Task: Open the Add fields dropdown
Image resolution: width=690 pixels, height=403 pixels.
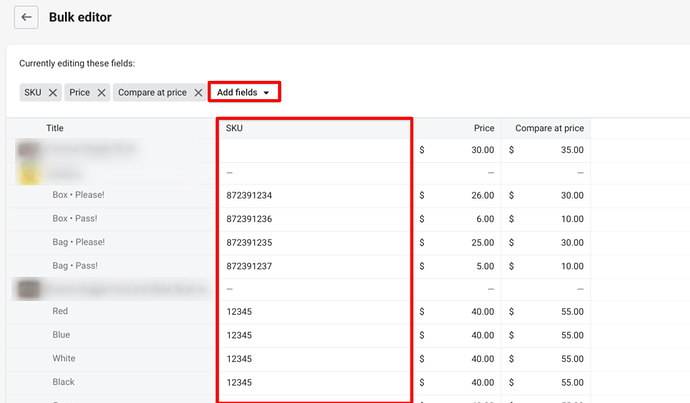Action: (244, 92)
